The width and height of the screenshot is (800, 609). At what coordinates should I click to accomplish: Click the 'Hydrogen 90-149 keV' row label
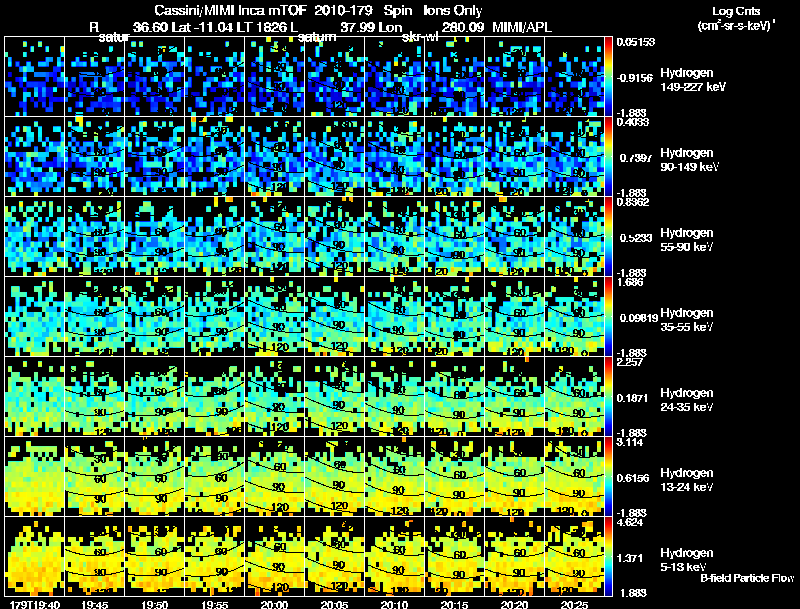(x=689, y=160)
